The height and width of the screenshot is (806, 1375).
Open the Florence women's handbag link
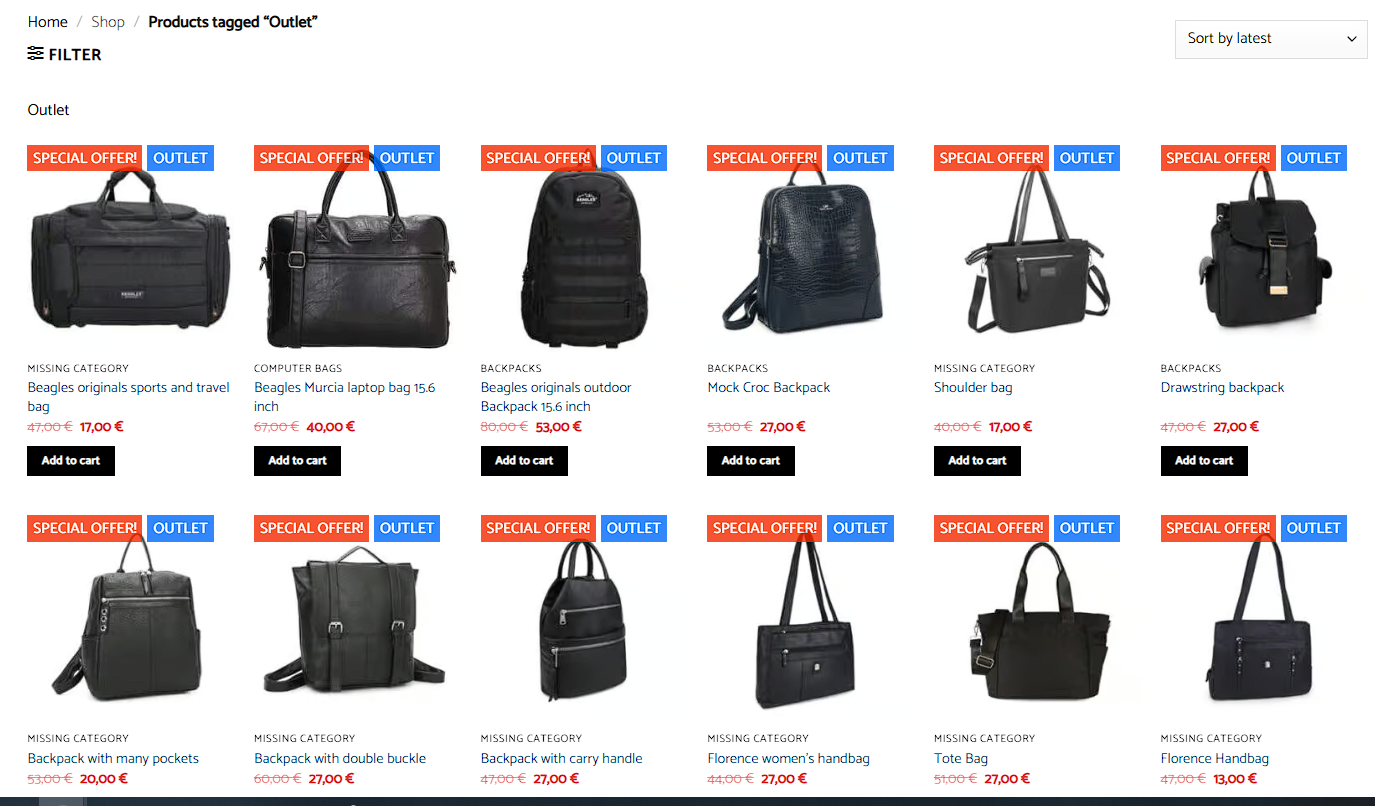pyautogui.click(x=788, y=759)
